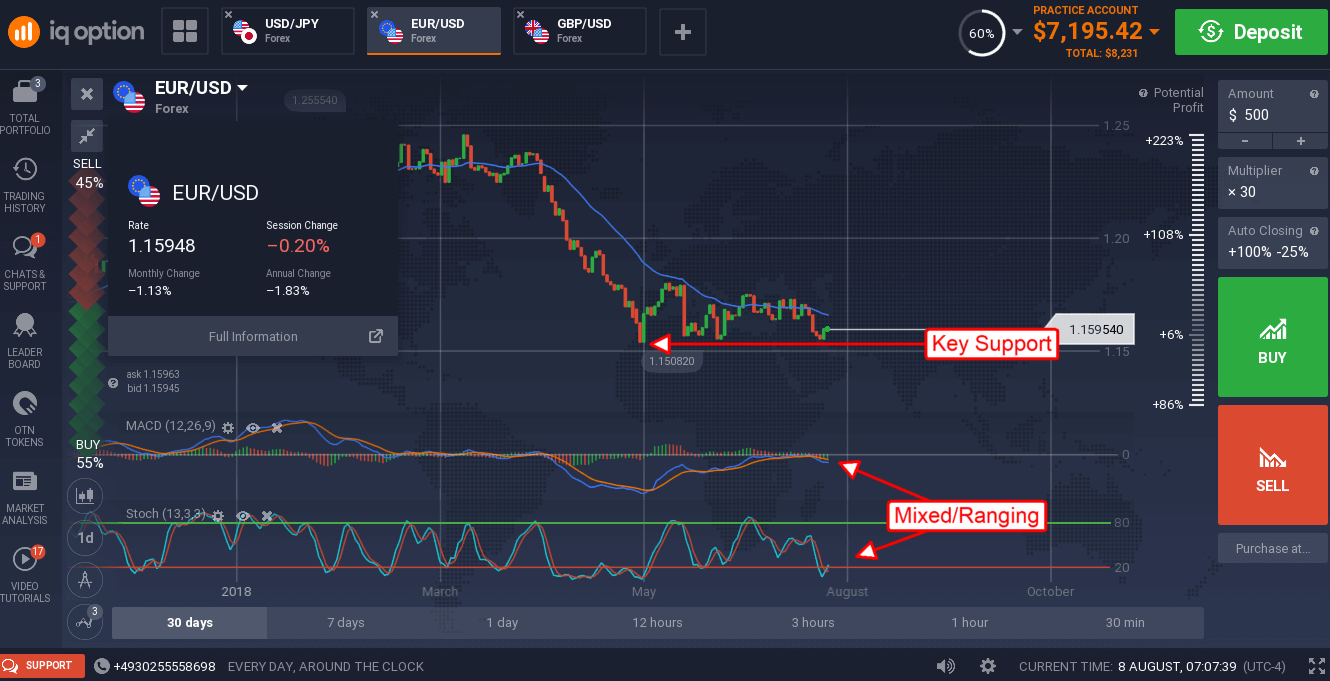
Task: Open the drawing tools compass icon
Action: (86, 580)
